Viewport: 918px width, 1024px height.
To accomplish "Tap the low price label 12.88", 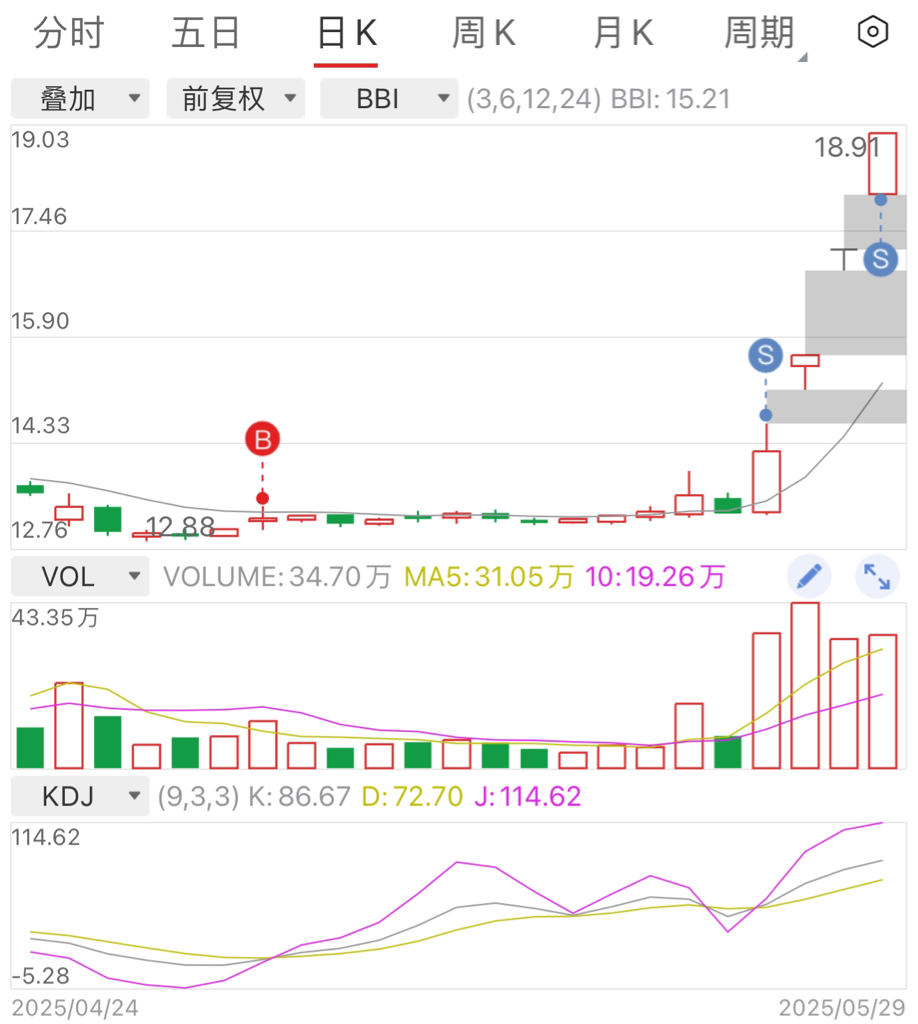I will click(x=180, y=526).
